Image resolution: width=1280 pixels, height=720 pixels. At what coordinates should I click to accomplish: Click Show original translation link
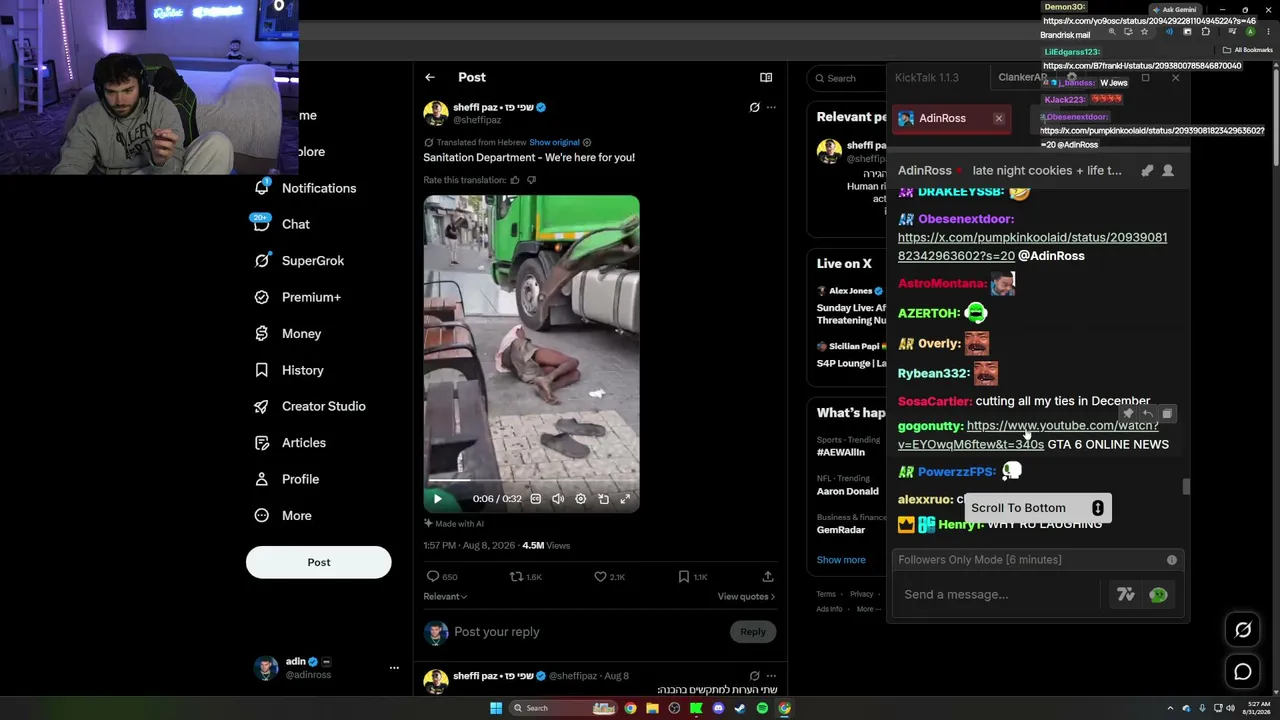click(554, 143)
